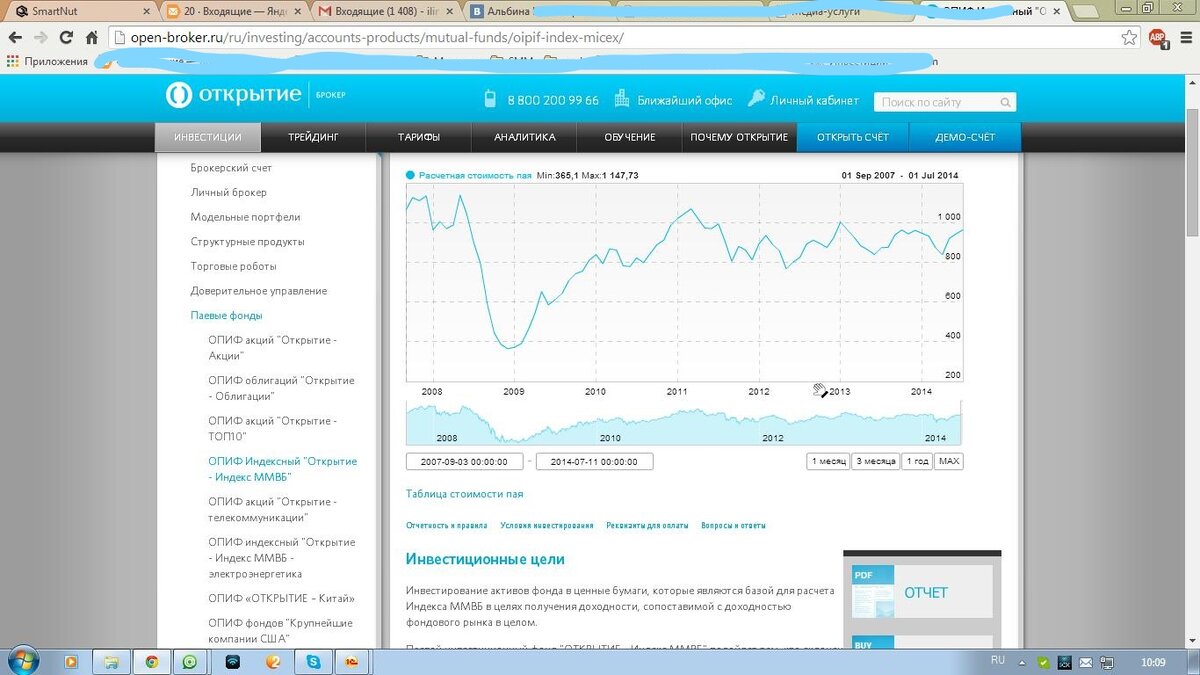The height and width of the screenshot is (675, 1200).
Task: Set chart range to 1 год
Action: click(916, 461)
